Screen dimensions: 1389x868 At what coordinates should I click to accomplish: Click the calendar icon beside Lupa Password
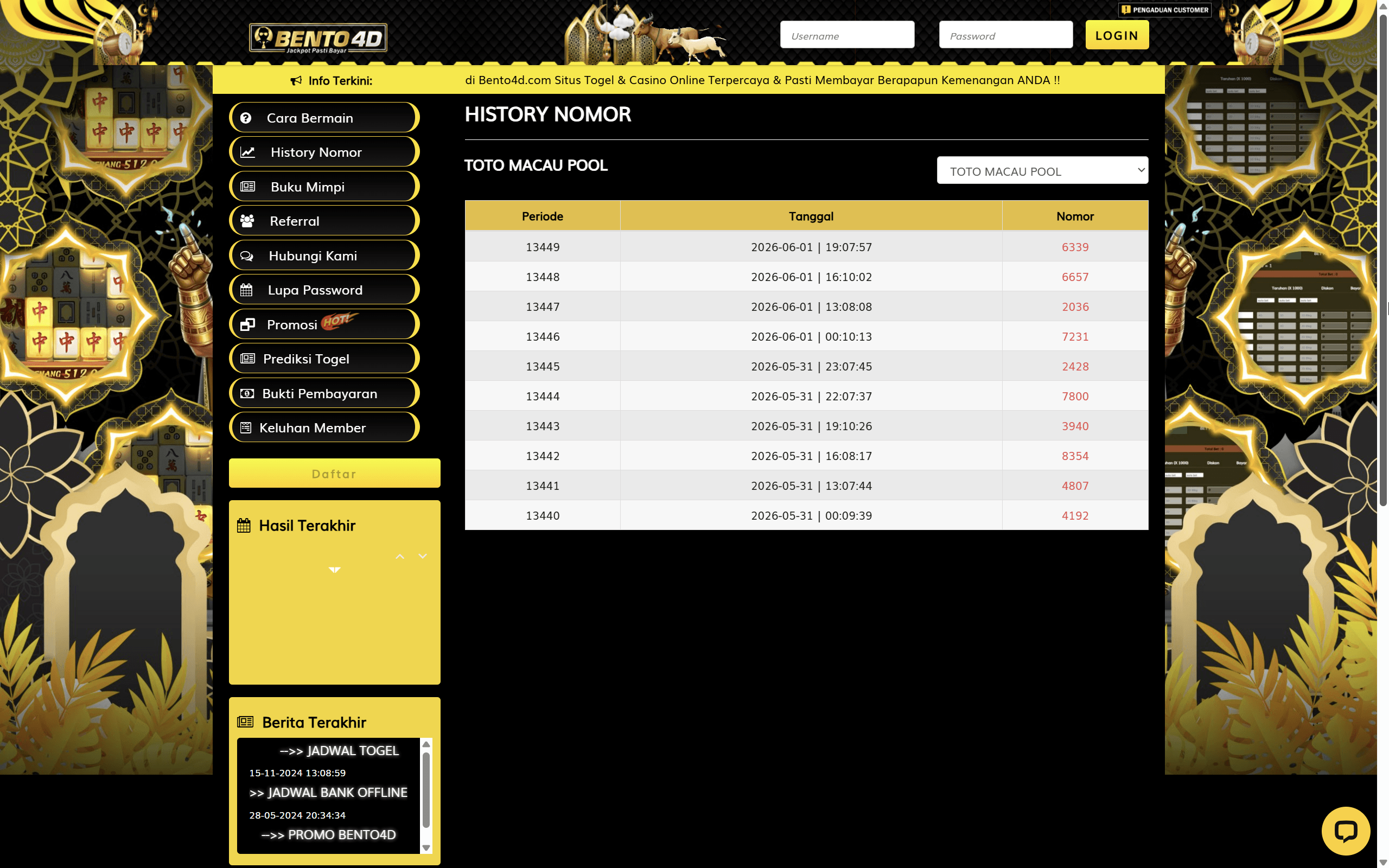point(246,290)
